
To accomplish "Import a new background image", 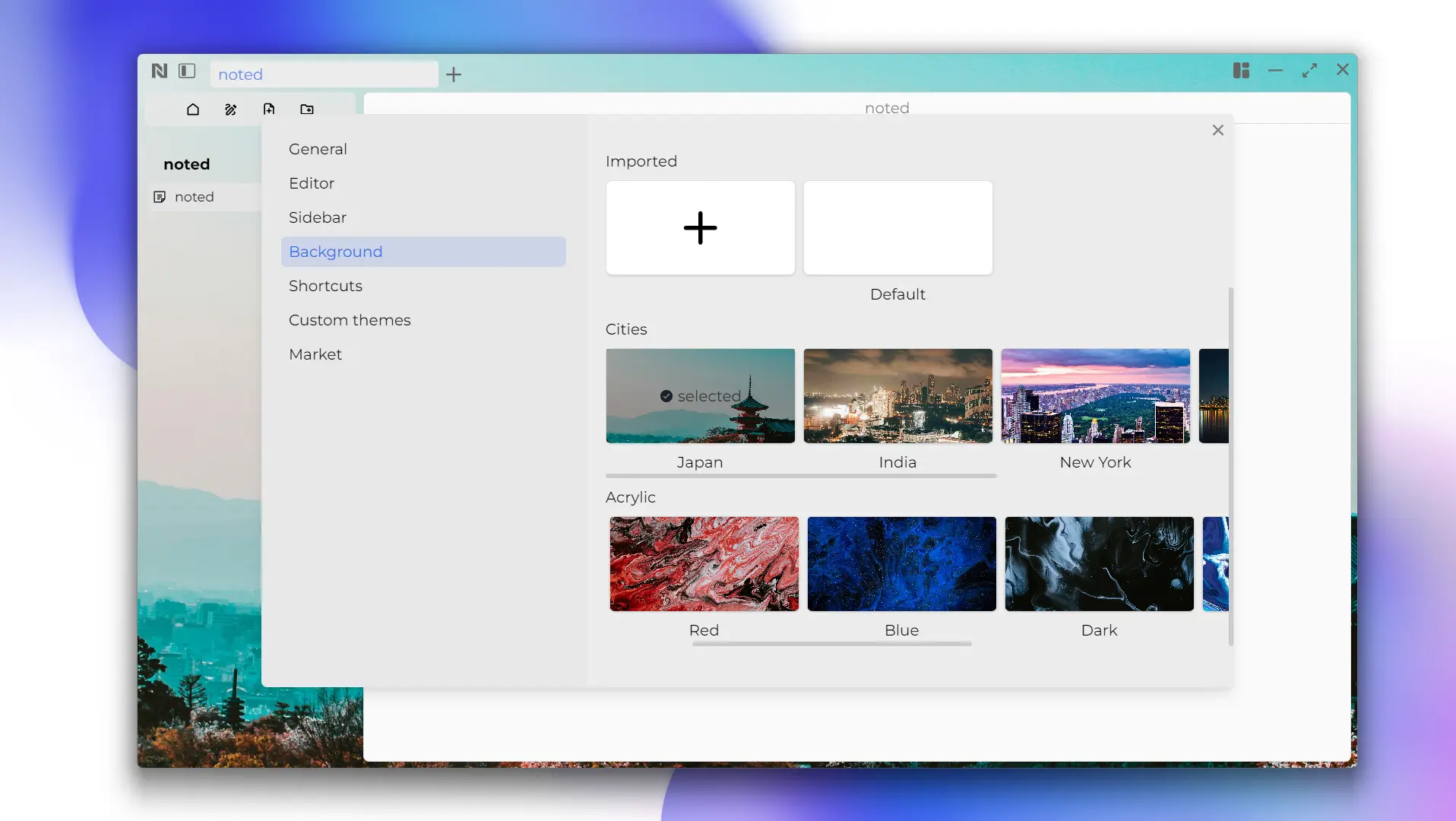I will point(701,228).
